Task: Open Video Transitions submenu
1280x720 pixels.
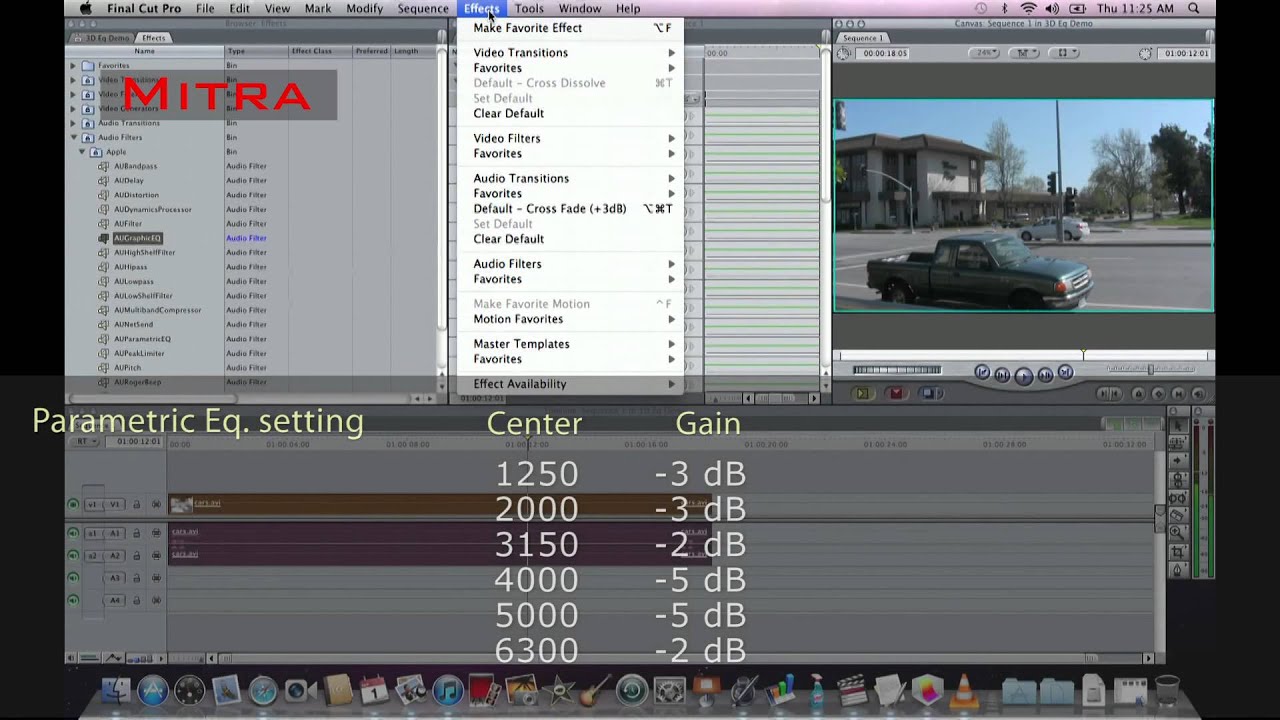Action: [571, 53]
